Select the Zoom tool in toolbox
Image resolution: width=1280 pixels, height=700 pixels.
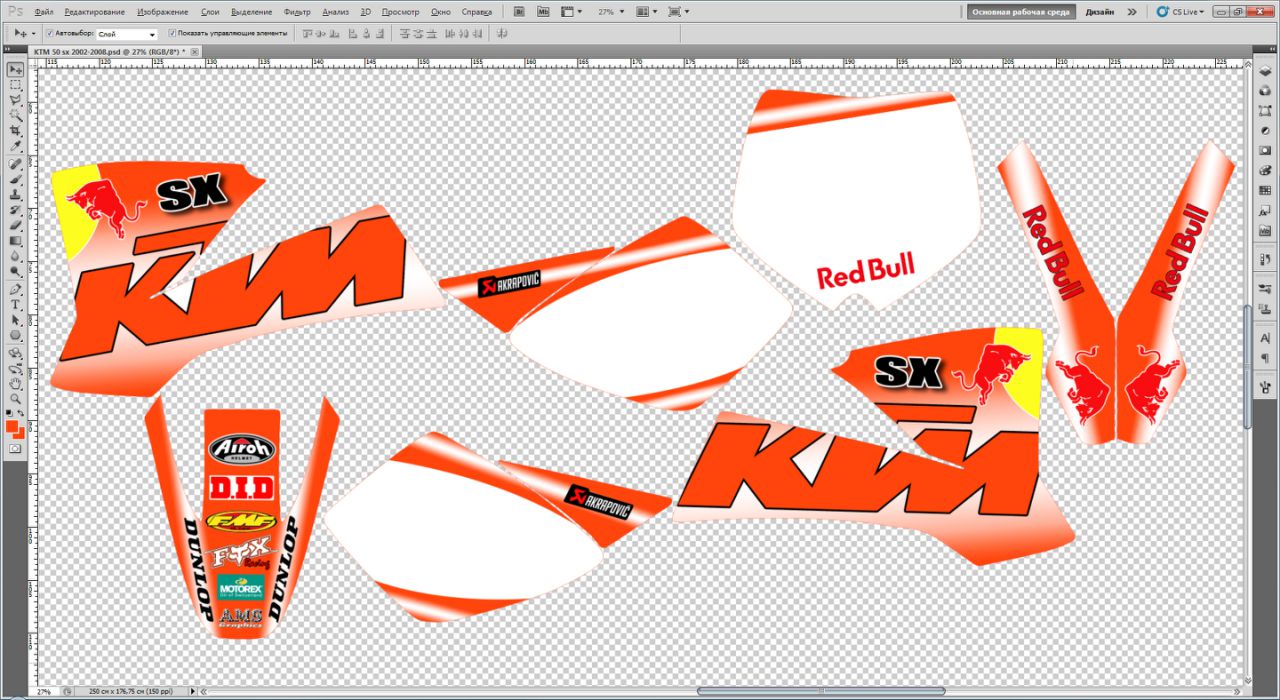[15, 398]
